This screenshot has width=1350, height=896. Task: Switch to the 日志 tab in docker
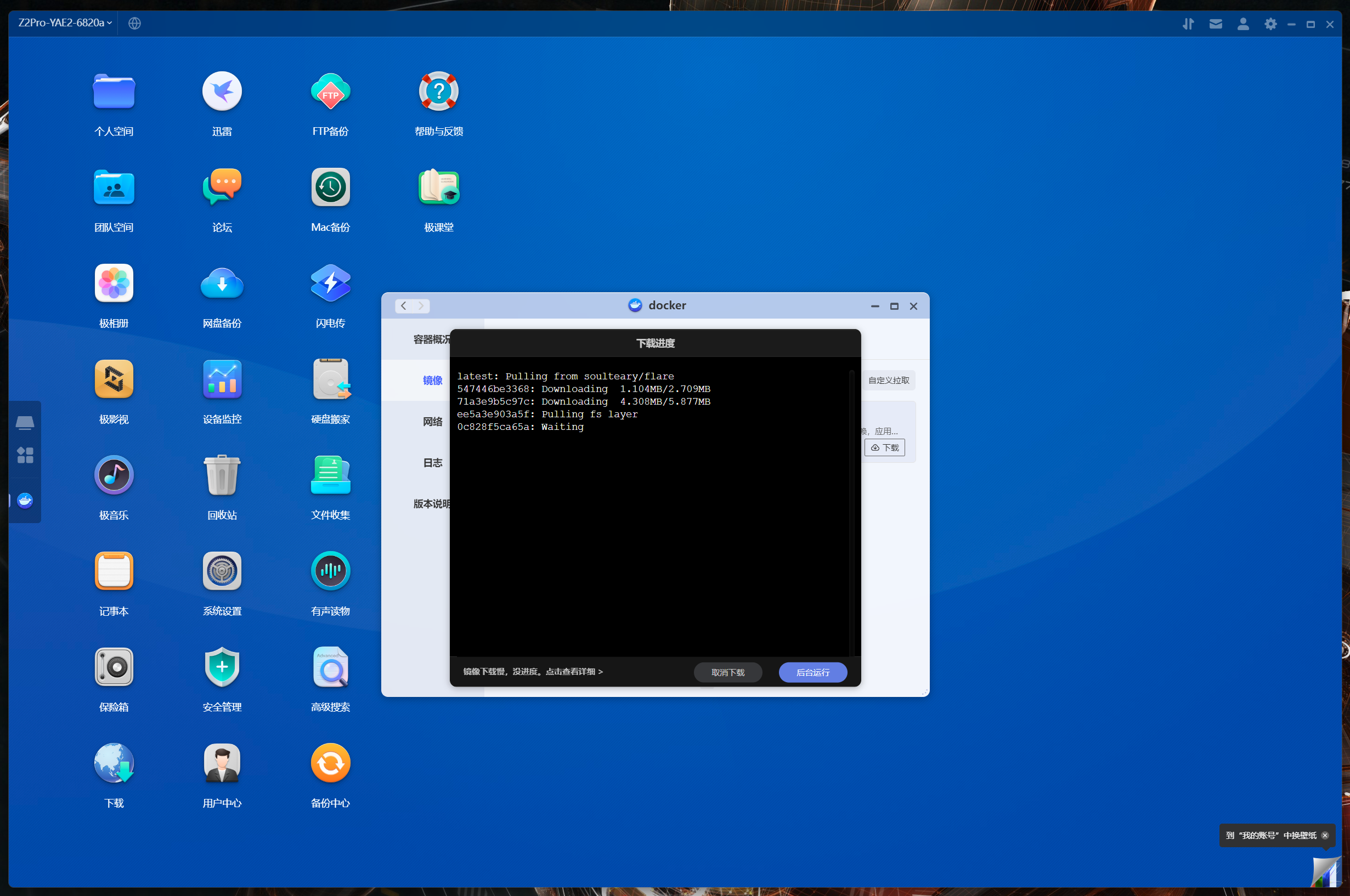tap(432, 463)
